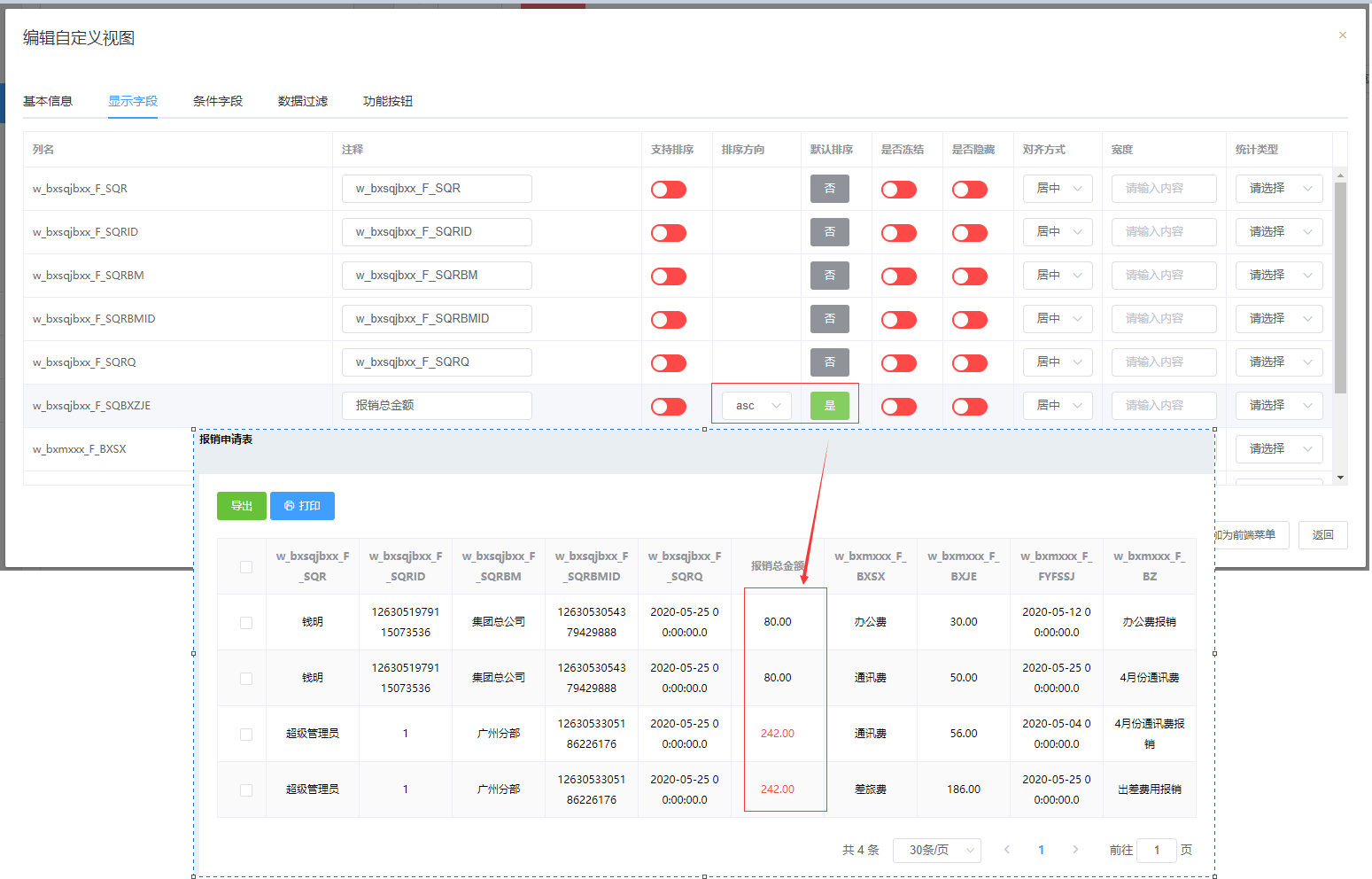Open the asc sort direction dropdown
Viewport: 1372px width, 879px height.
coord(756,406)
